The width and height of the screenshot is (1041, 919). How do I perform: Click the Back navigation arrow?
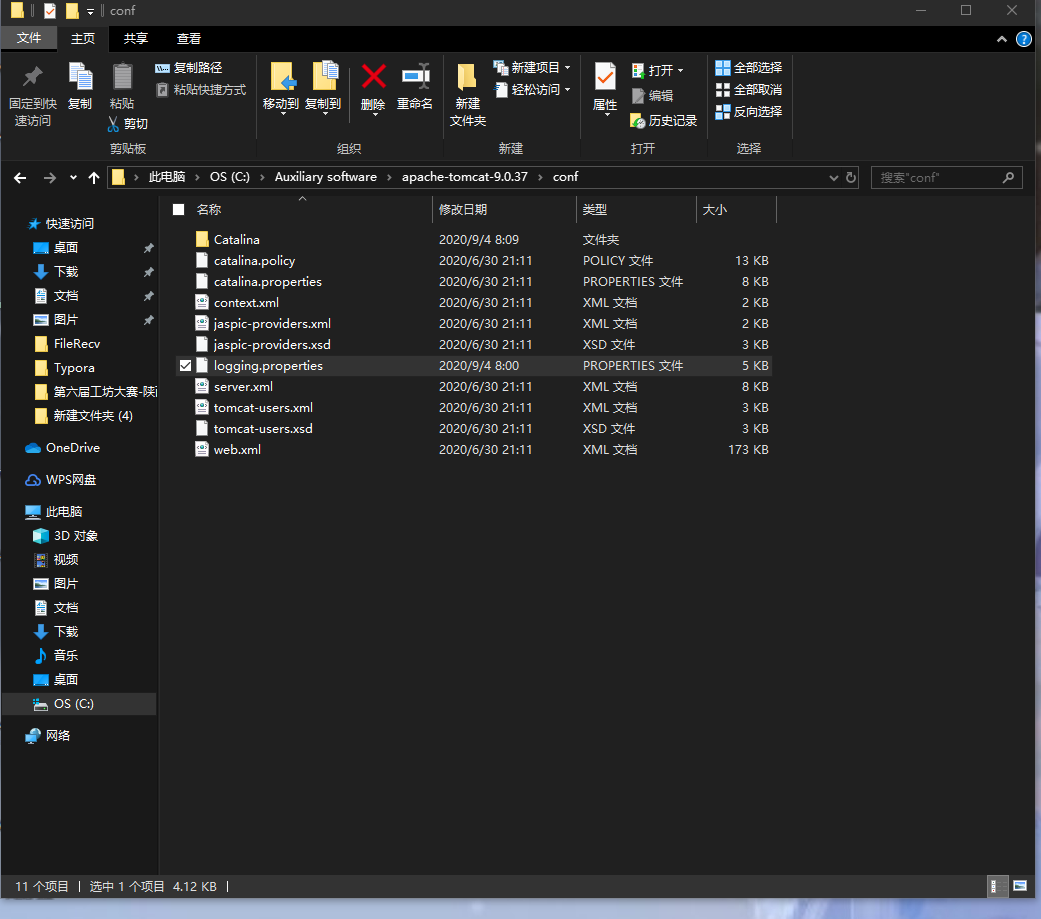pyautogui.click(x=21, y=177)
